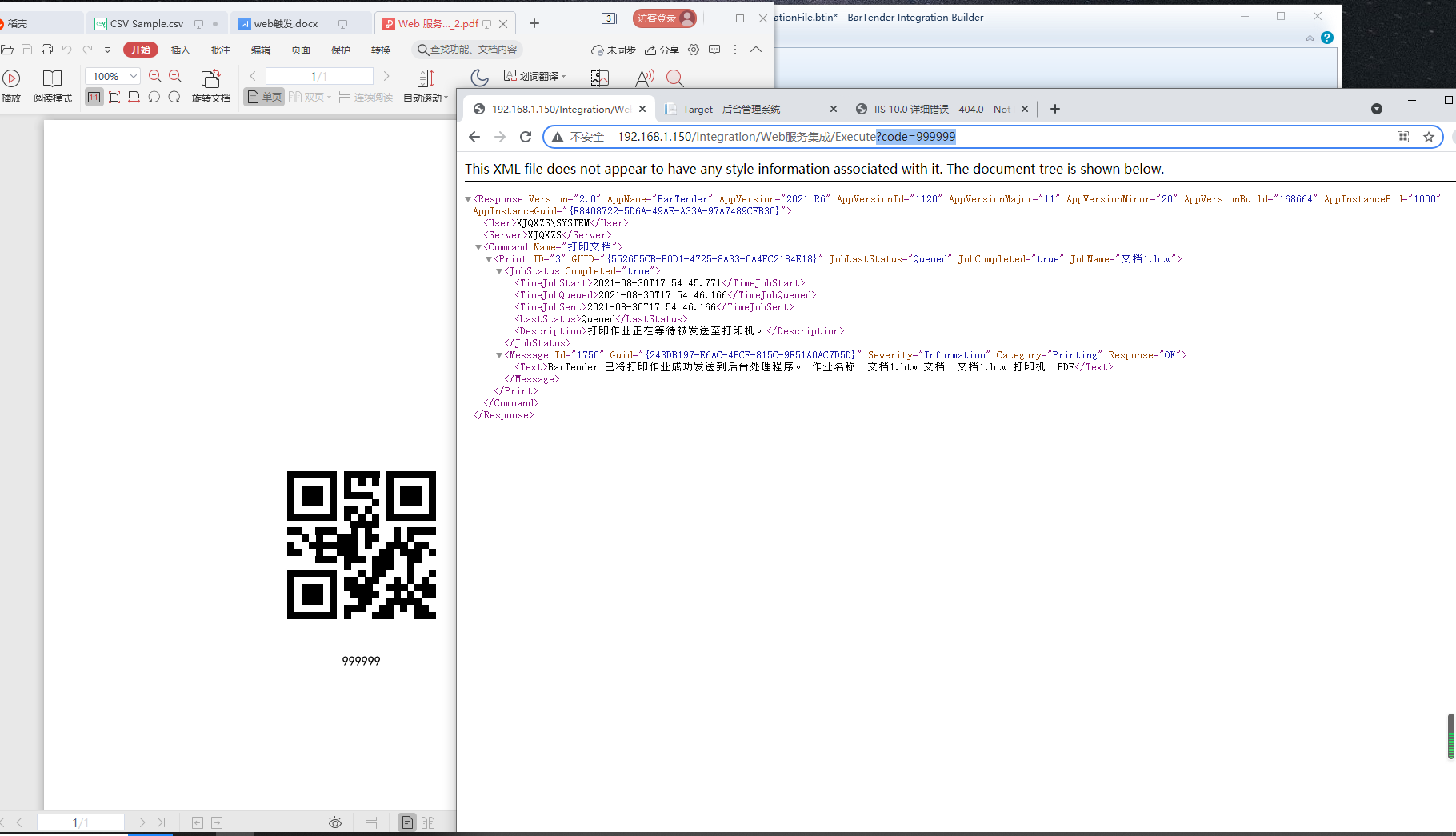
Task: Click the Share button
Action: [x=662, y=50]
